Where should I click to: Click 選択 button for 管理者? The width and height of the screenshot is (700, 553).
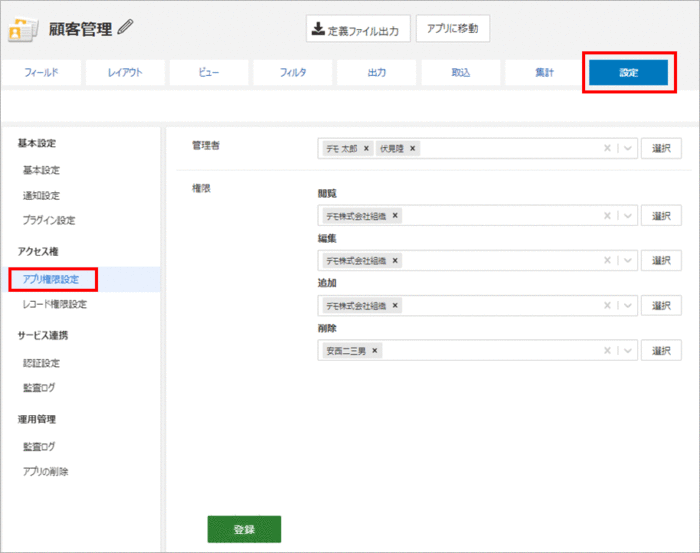pyautogui.click(x=661, y=148)
